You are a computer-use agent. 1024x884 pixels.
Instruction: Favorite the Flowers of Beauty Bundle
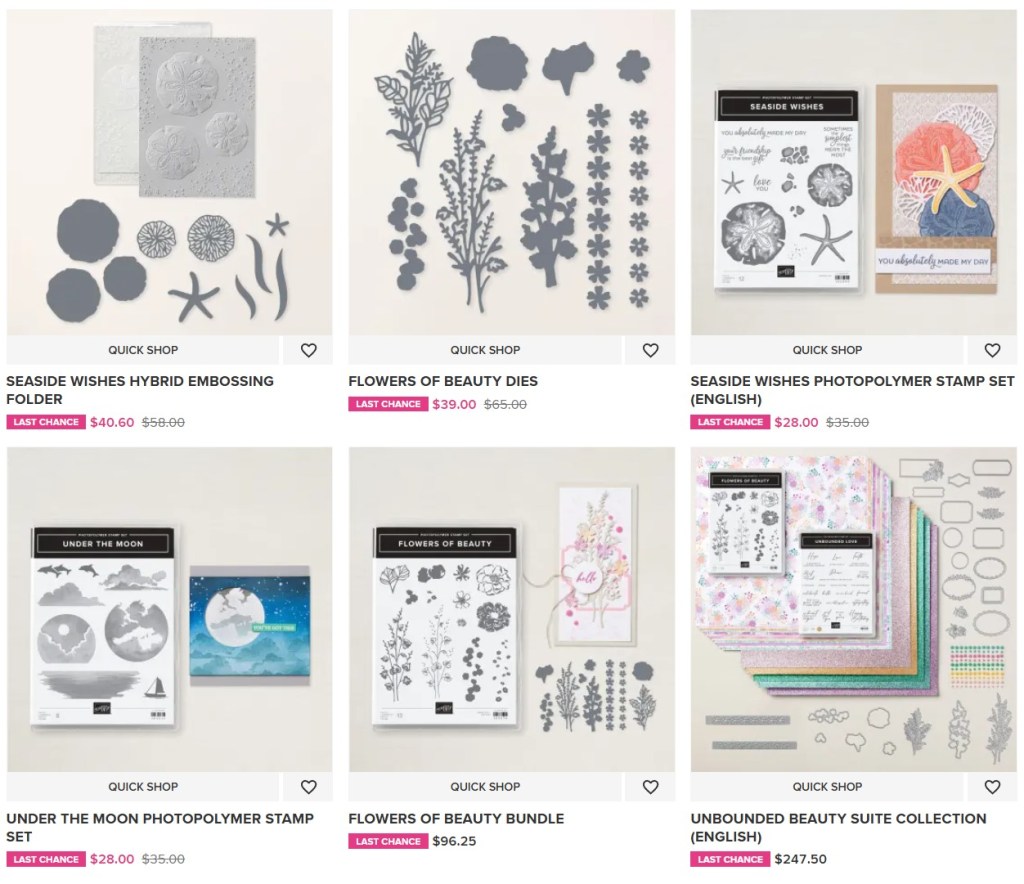click(650, 787)
